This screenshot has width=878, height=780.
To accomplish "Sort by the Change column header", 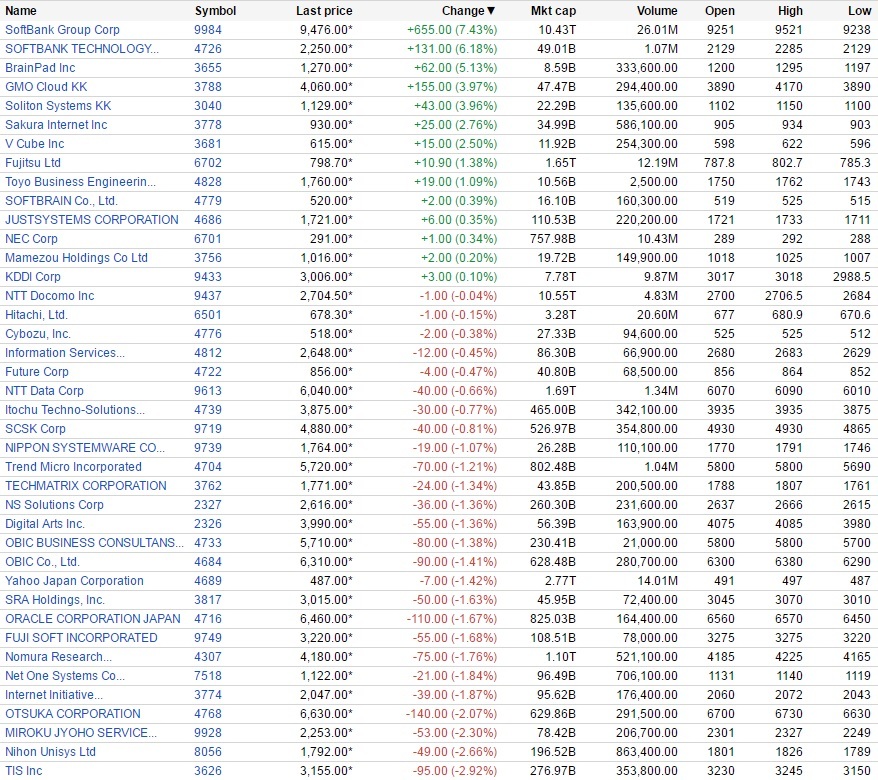I will tap(468, 11).
